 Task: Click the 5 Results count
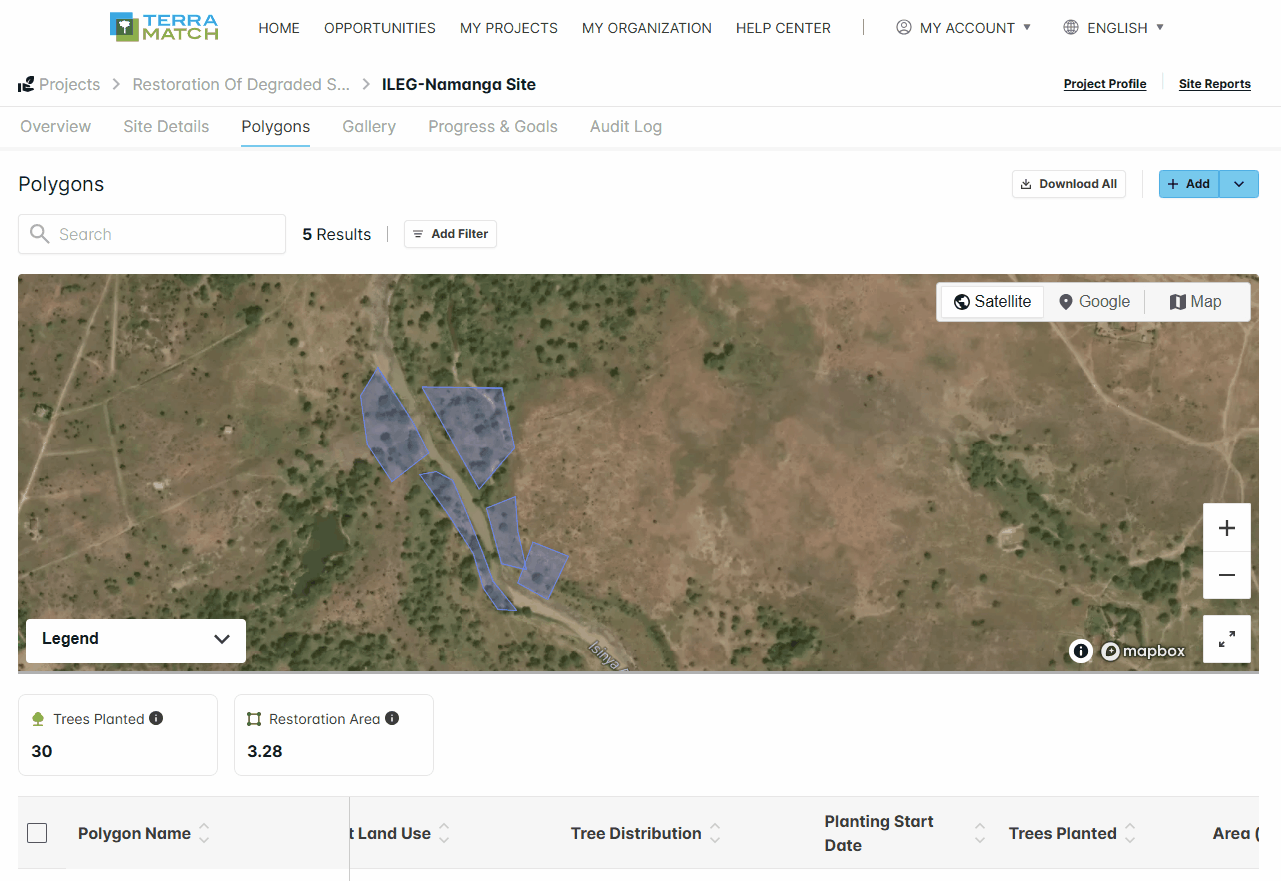pos(337,234)
